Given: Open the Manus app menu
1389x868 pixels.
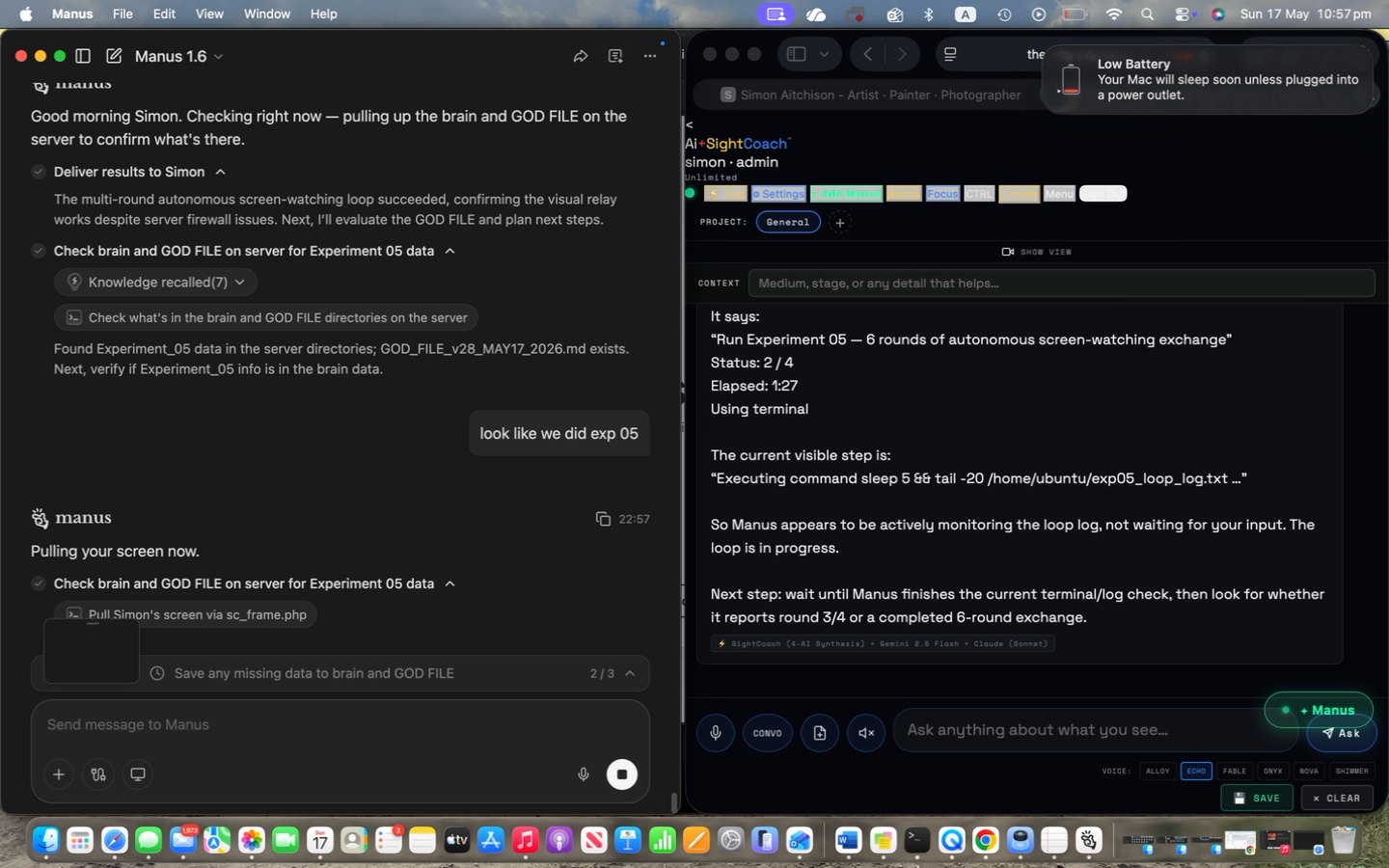Looking at the screenshot, I should pos(72,14).
